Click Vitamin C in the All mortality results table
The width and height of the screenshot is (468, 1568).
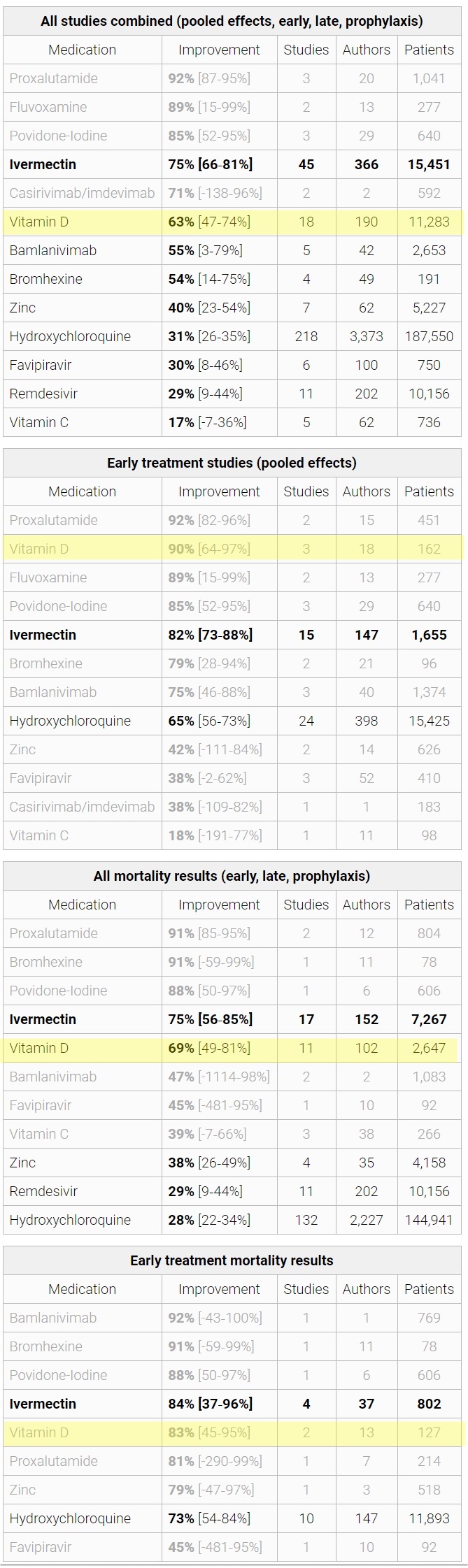pos(39,1134)
